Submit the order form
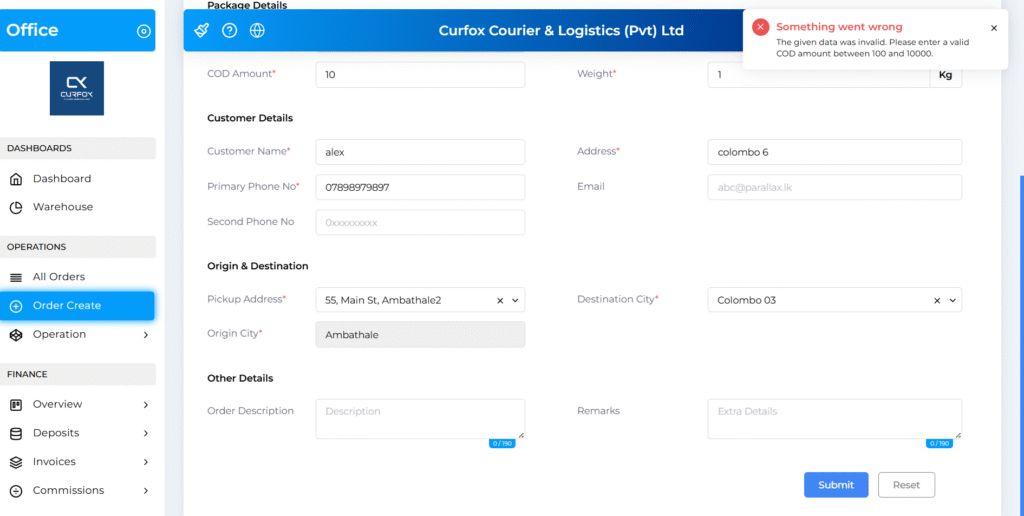Screen dimensions: 1024x516 point(836,485)
